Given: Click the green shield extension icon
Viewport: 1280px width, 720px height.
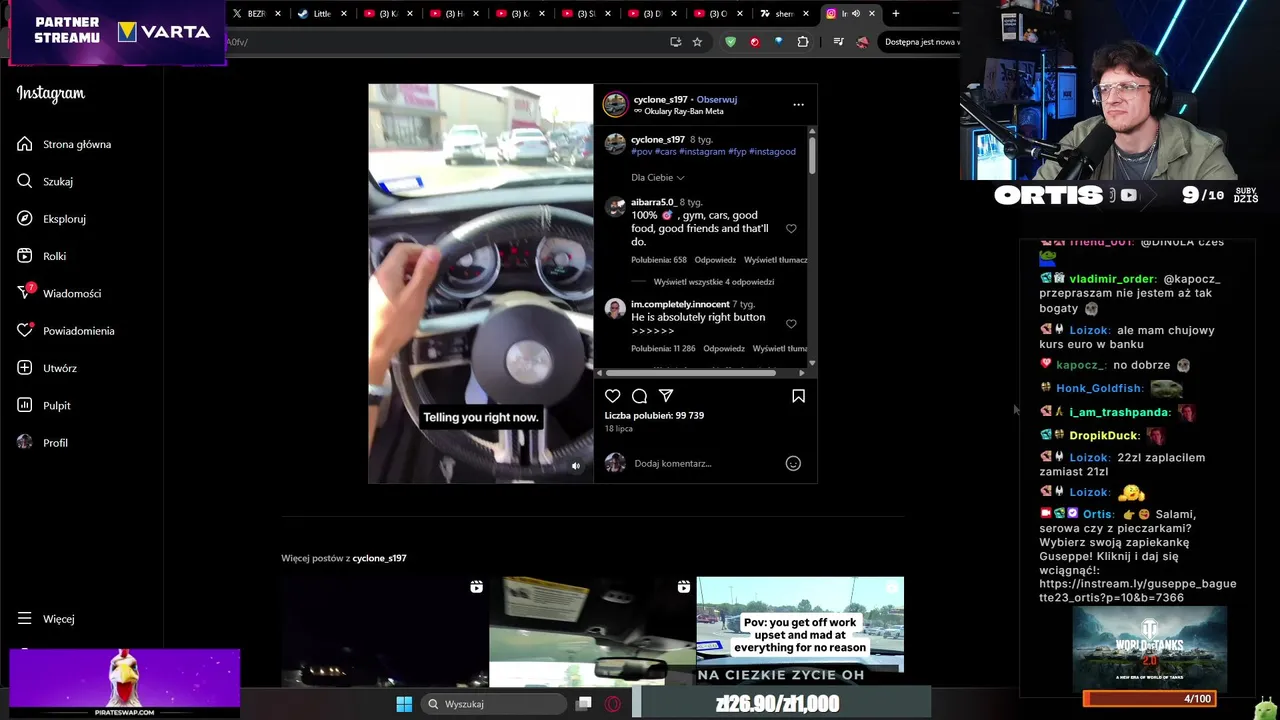Looking at the screenshot, I should 730,42.
